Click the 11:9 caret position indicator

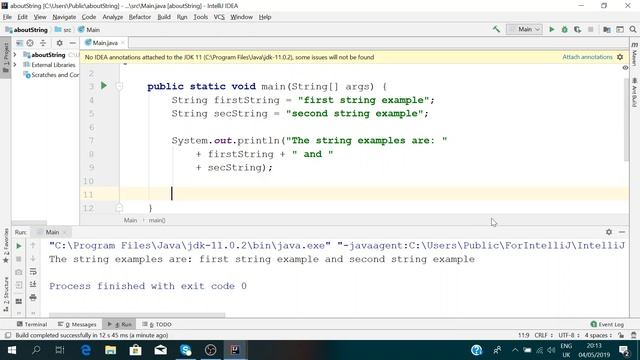click(523, 335)
